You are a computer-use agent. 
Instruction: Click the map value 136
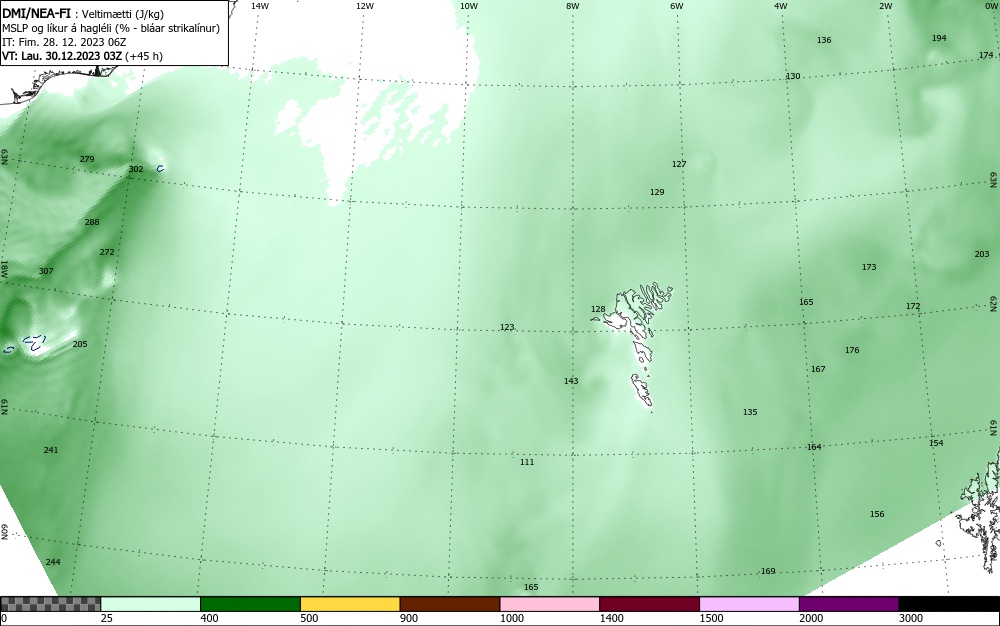[x=824, y=40]
